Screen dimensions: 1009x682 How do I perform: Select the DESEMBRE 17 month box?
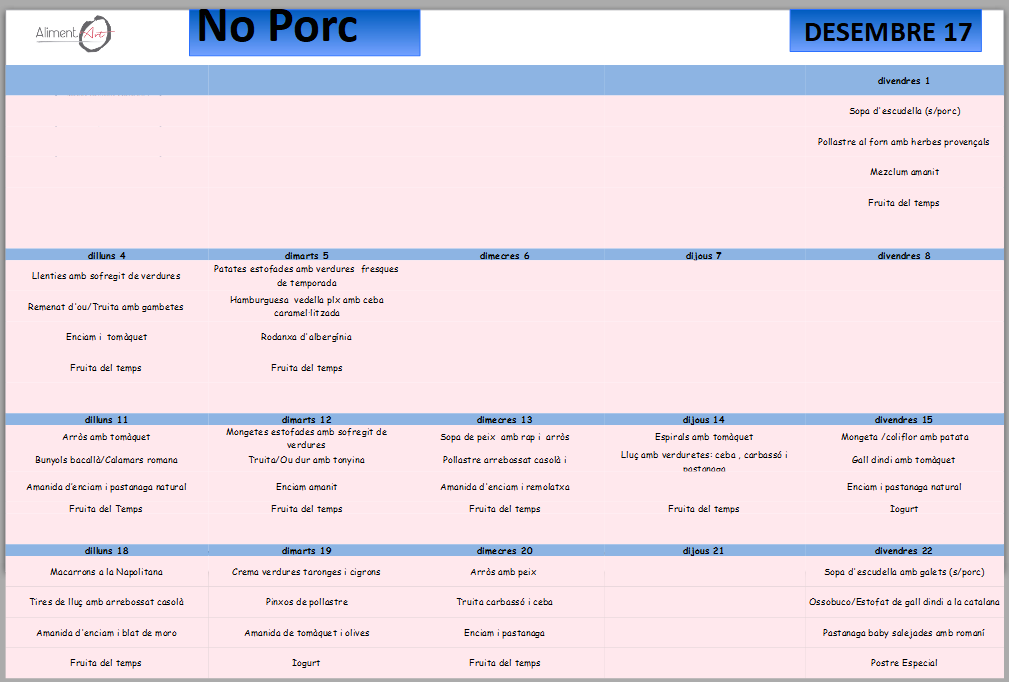[886, 32]
